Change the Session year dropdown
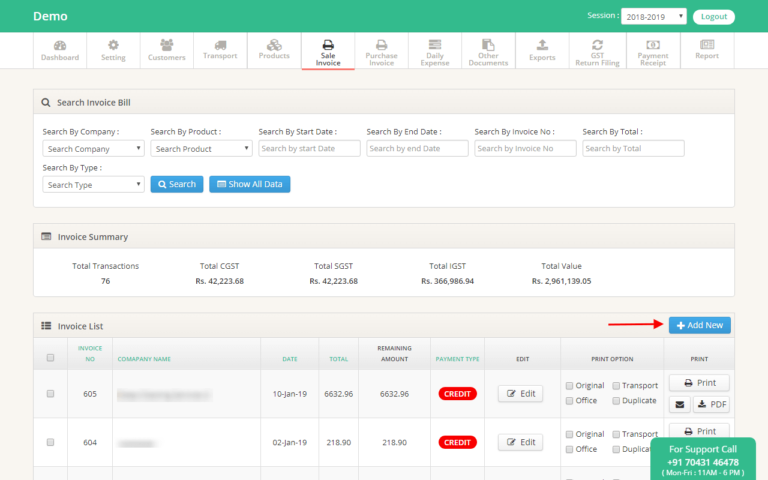Viewport: 768px width, 480px height. coord(652,17)
